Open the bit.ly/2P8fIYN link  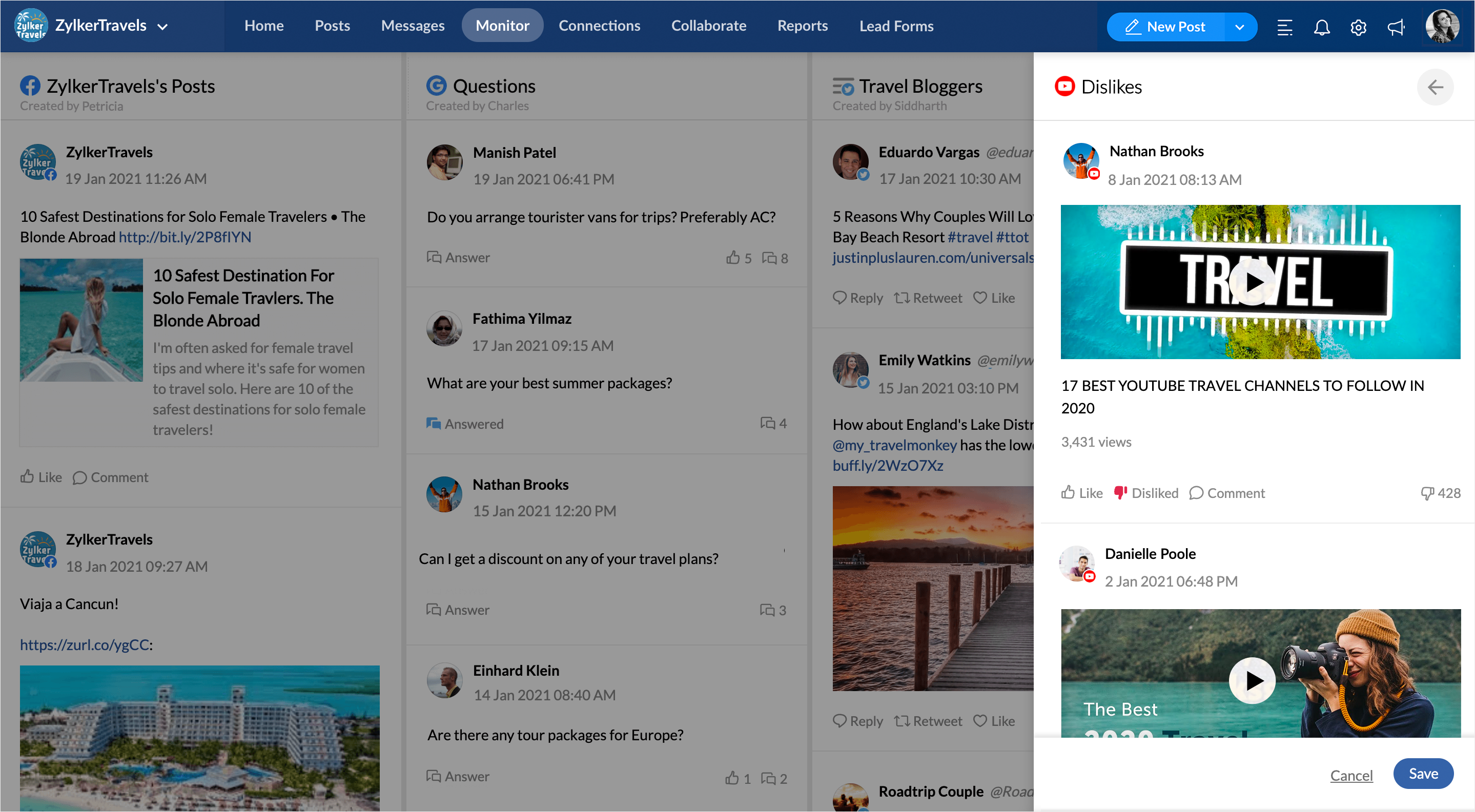185,237
